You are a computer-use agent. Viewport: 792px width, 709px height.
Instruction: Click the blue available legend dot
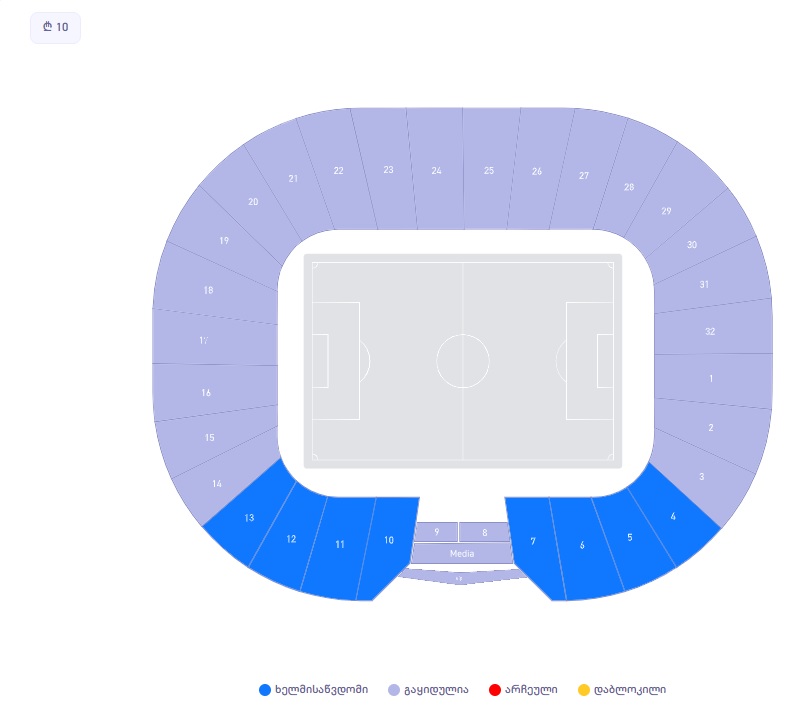click(265, 690)
